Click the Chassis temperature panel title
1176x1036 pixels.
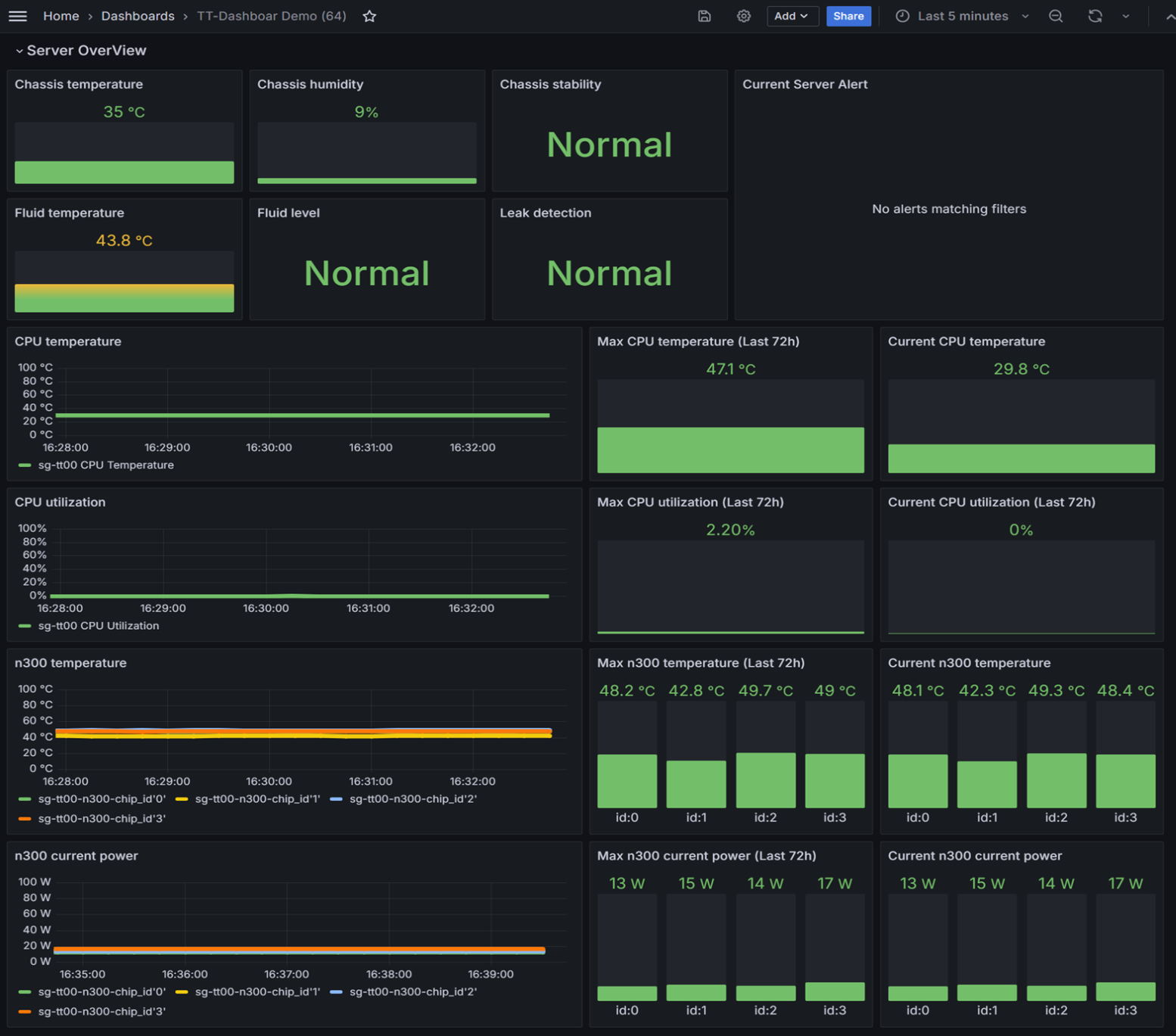[x=79, y=84]
